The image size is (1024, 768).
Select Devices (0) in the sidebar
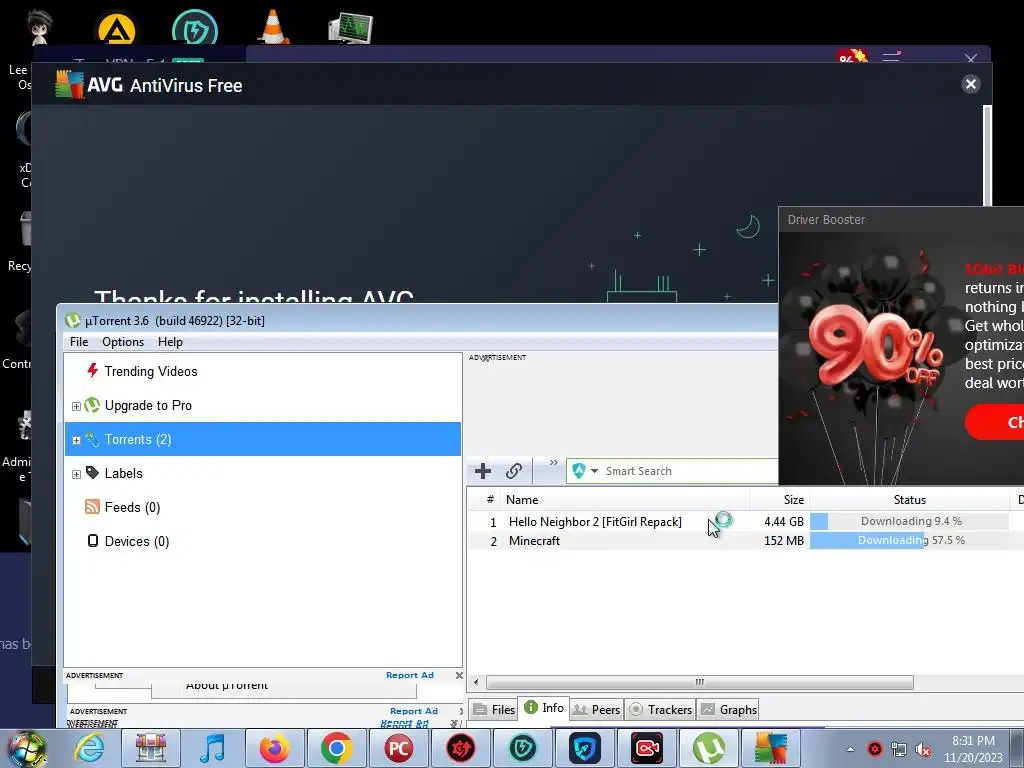pyautogui.click(x=136, y=541)
